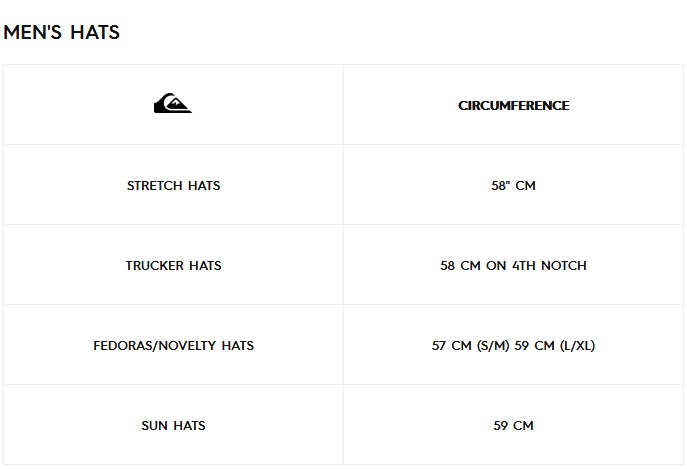
Task: Click the MEN'S HATS page heading
Action: (x=61, y=32)
